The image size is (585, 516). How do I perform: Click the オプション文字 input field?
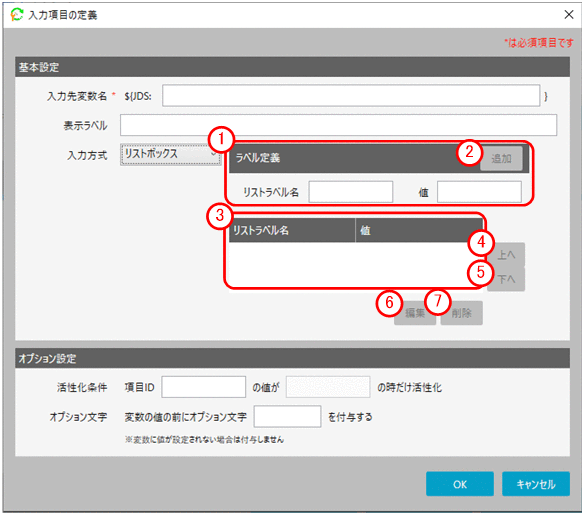287,416
